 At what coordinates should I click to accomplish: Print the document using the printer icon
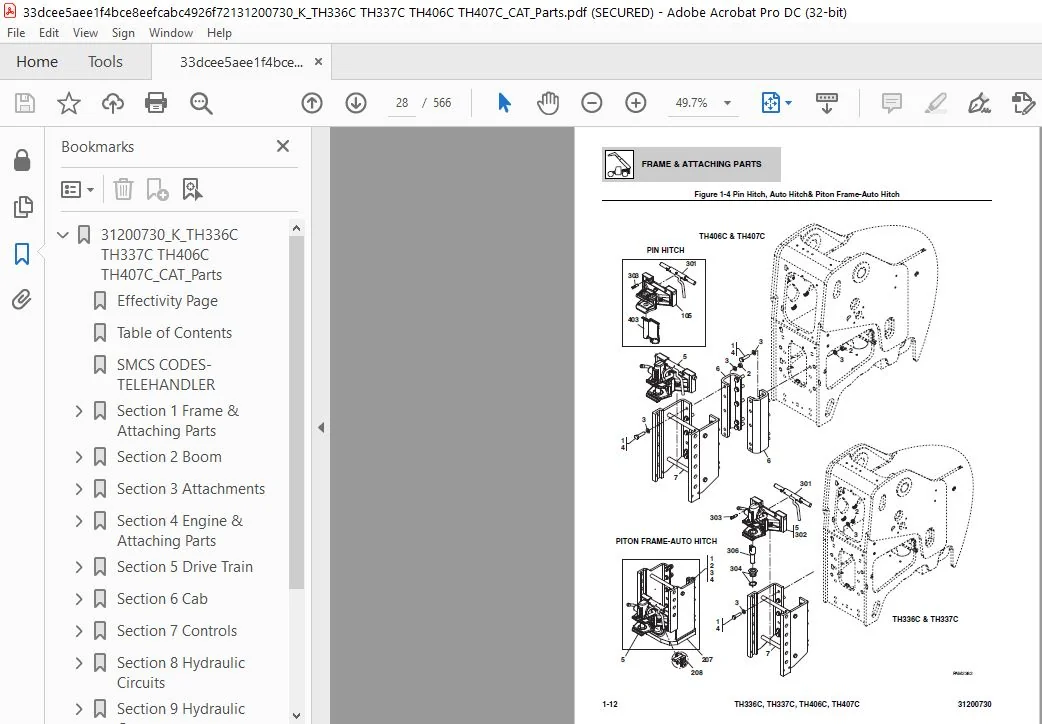click(x=156, y=103)
